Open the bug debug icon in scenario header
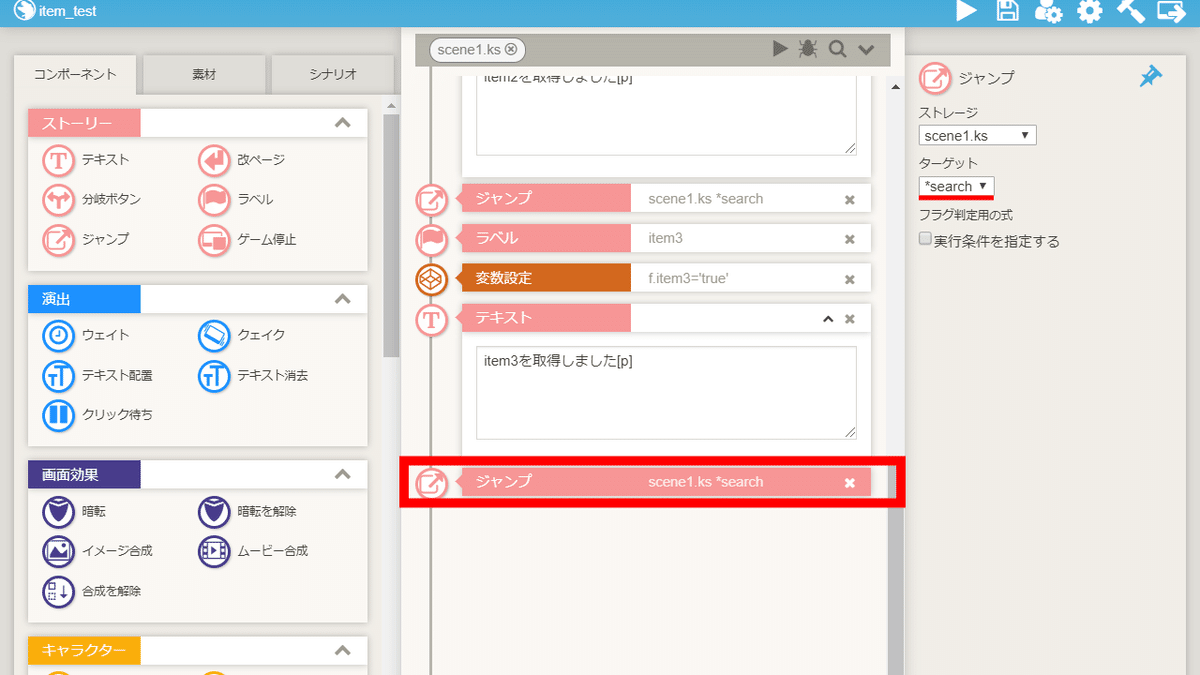The width and height of the screenshot is (1200, 675). pos(808,49)
